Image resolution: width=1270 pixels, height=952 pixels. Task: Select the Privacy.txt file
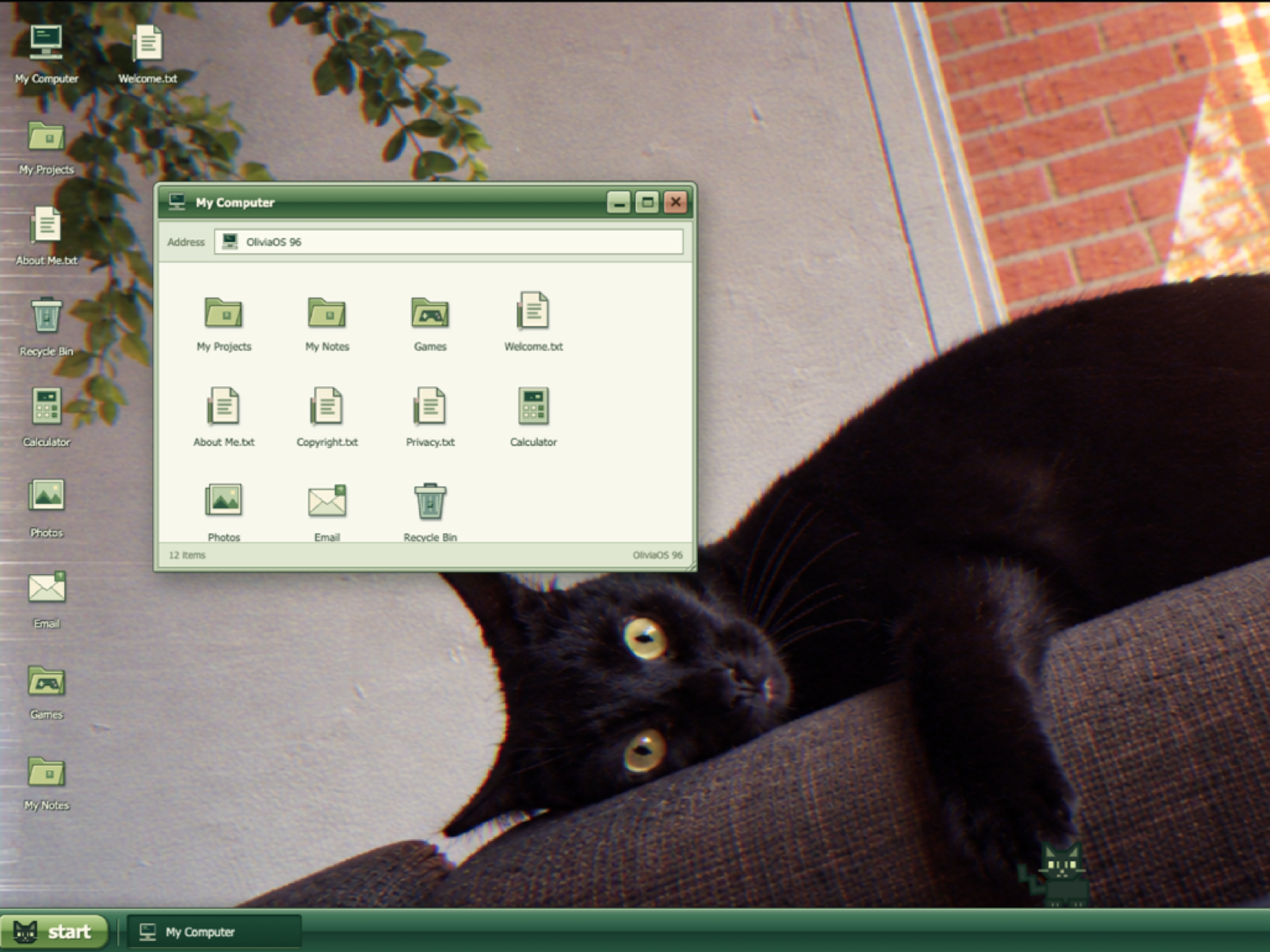[x=430, y=417]
